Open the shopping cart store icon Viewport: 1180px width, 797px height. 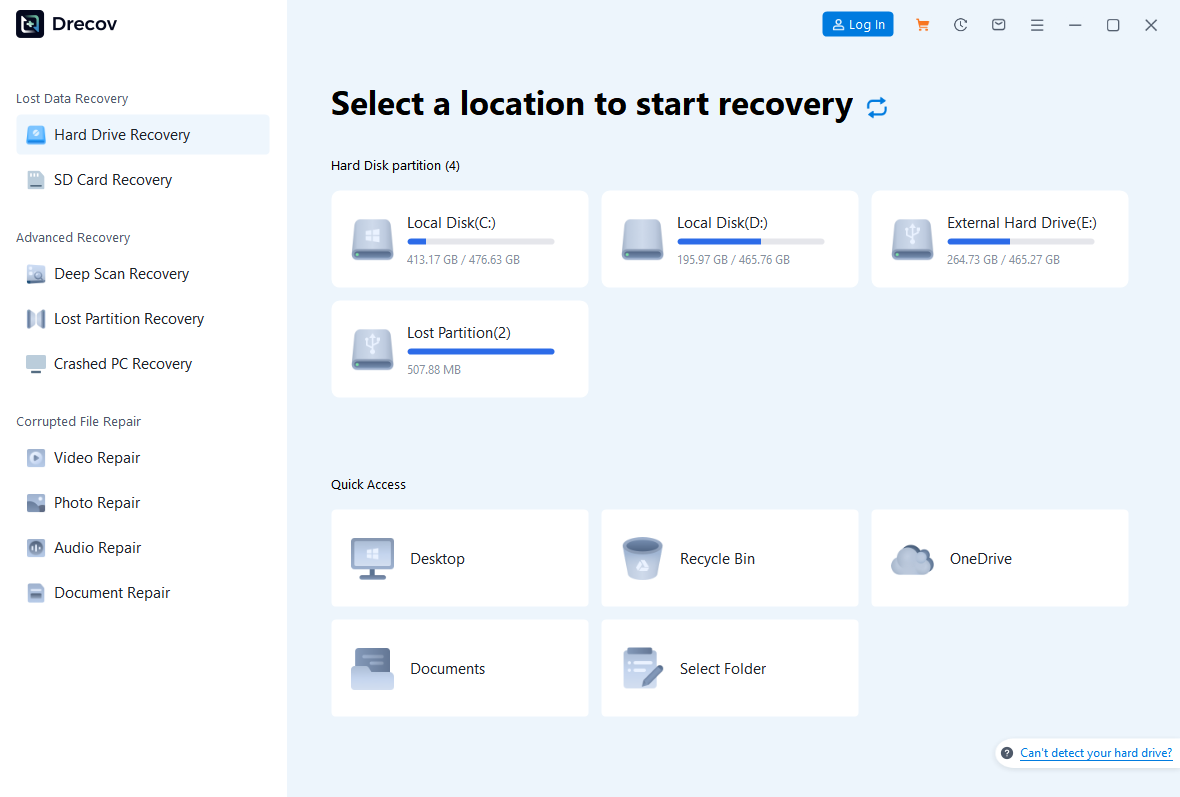coord(922,24)
